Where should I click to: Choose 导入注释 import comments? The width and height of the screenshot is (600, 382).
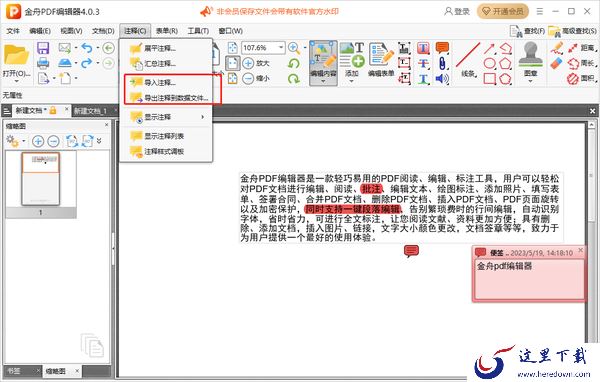(166, 82)
